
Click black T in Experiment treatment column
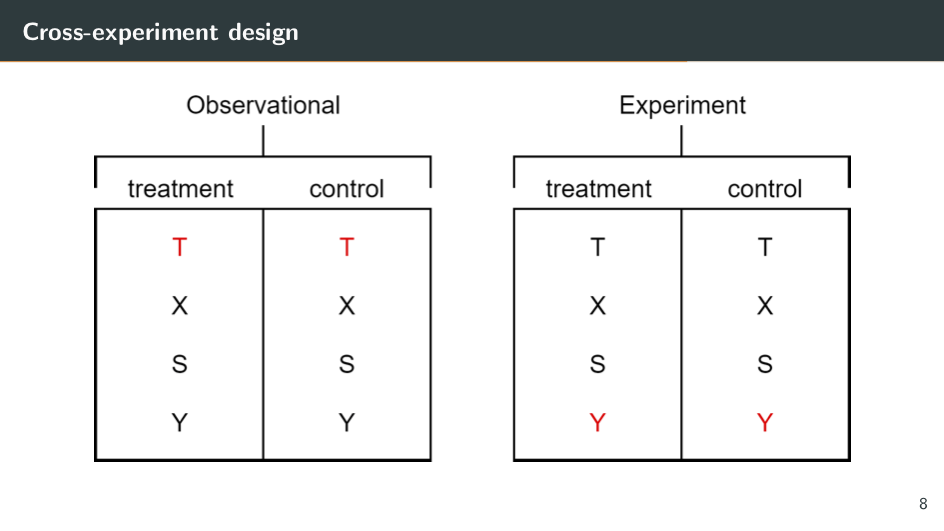point(597,247)
